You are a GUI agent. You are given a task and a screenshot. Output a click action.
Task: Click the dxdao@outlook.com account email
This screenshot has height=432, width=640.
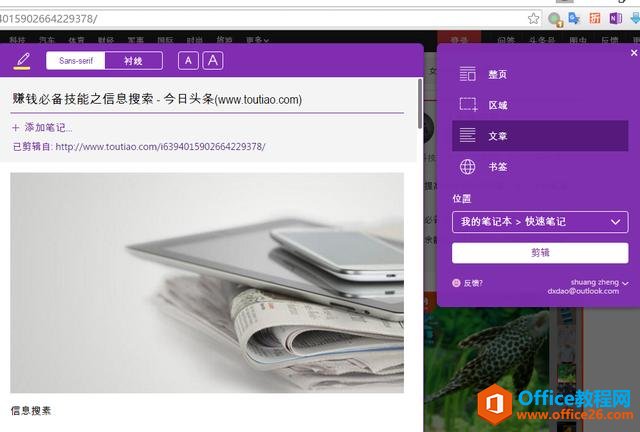583,291
